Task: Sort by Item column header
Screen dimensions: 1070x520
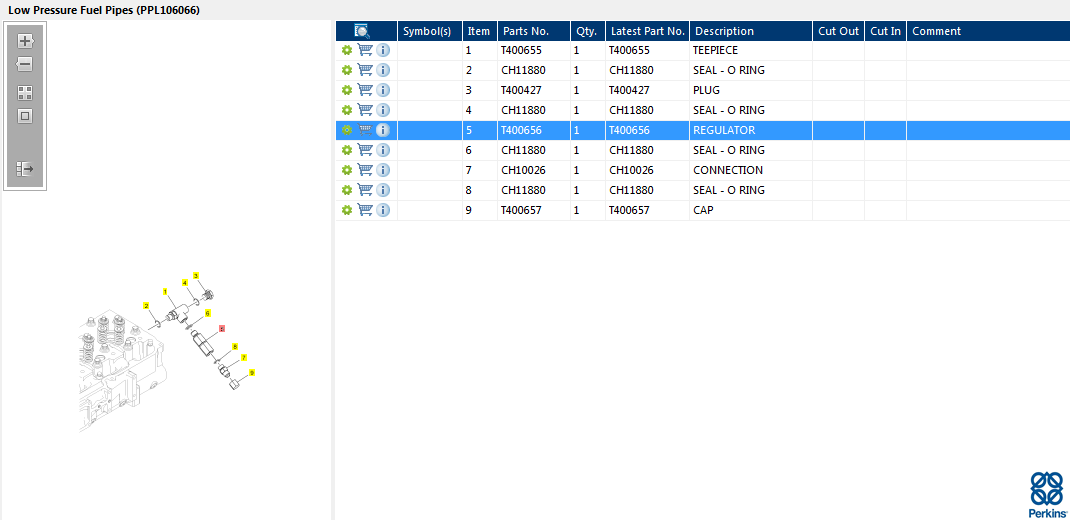Action: pos(480,31)
